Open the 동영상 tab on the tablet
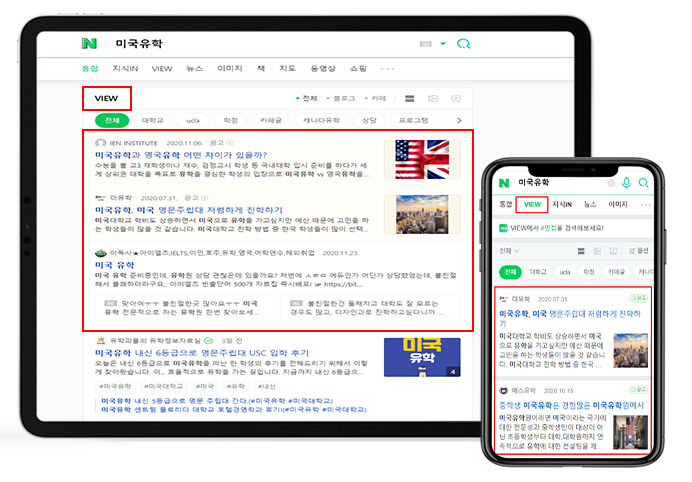This screenshot has width=692, height=482. tap(323, 68)
